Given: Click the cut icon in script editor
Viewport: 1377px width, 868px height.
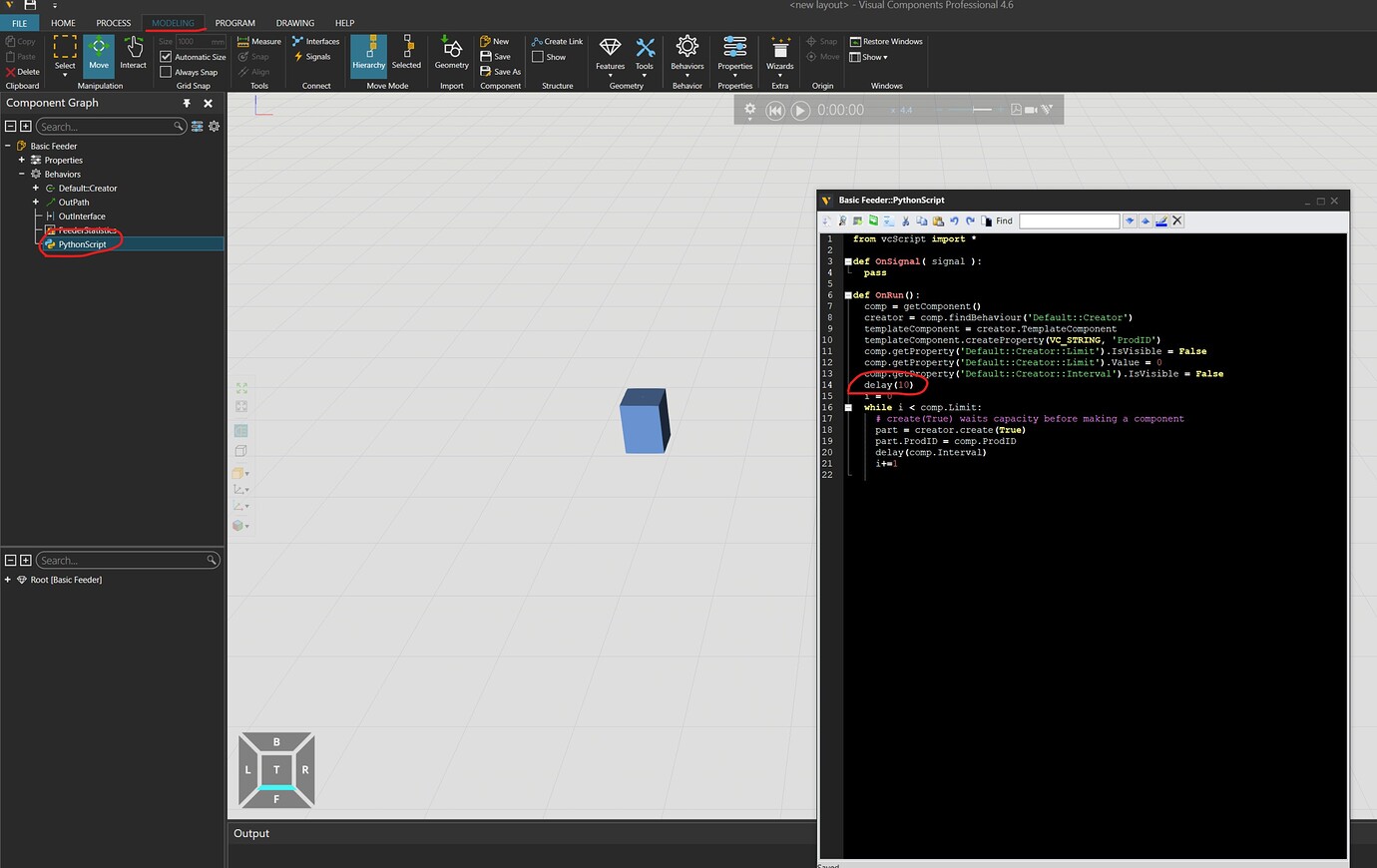Looking at the screenshot, I should click(x=905, y=221).
